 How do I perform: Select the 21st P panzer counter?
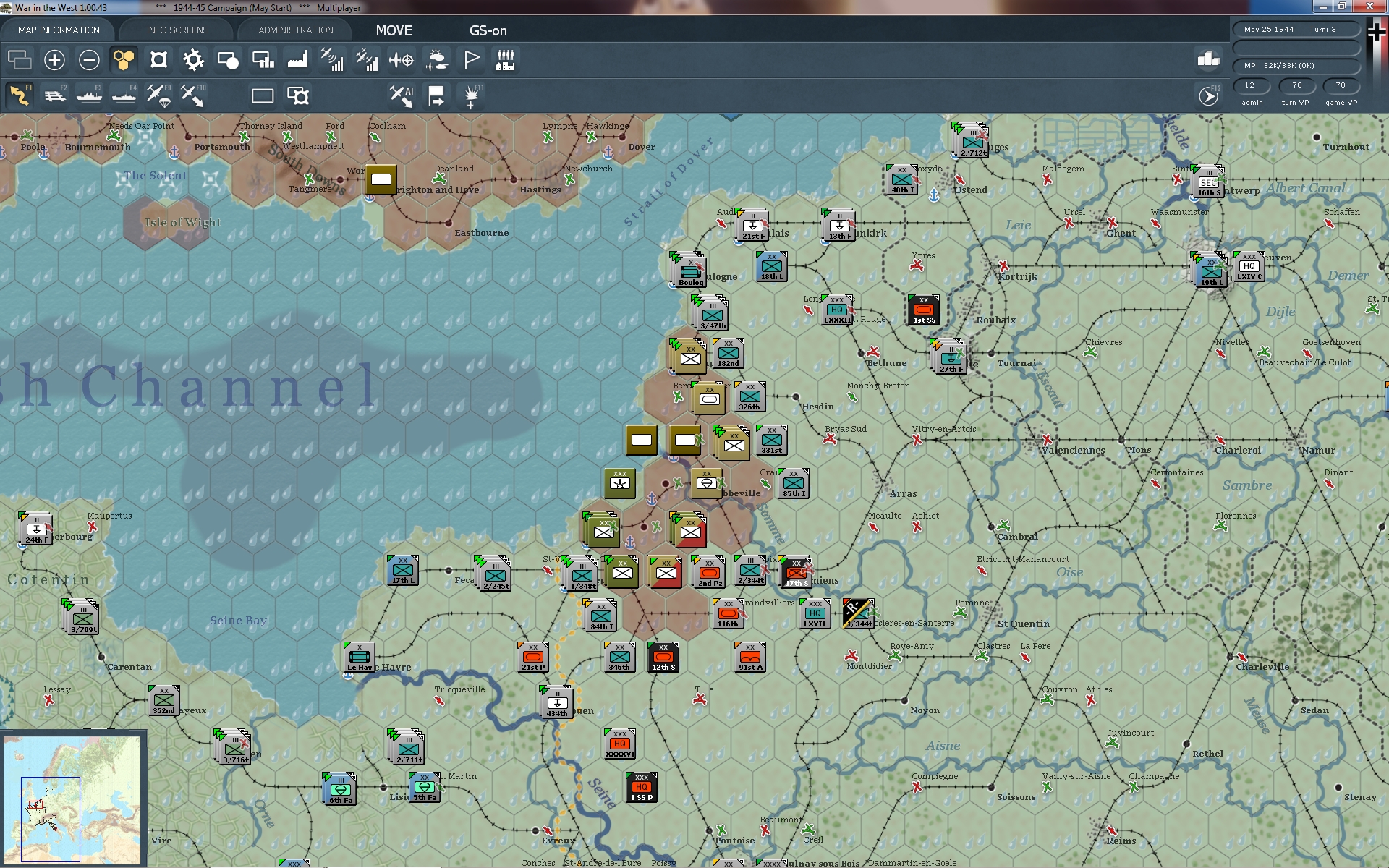pyautogui.click(x=533, y=657)
